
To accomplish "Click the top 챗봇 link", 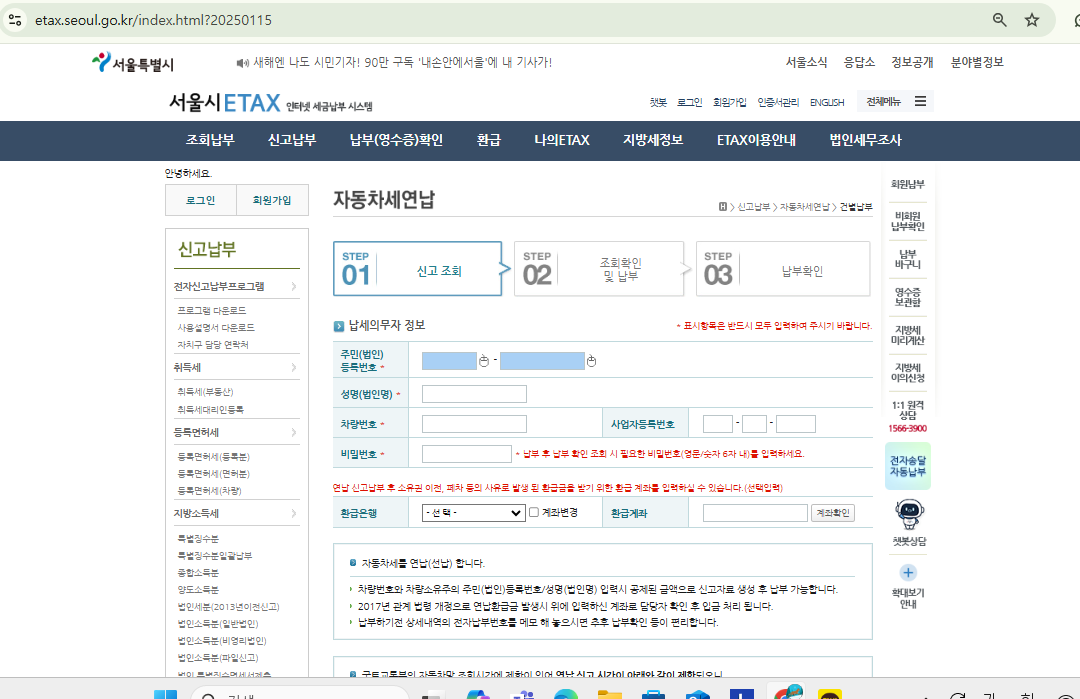I will (658, 103).
